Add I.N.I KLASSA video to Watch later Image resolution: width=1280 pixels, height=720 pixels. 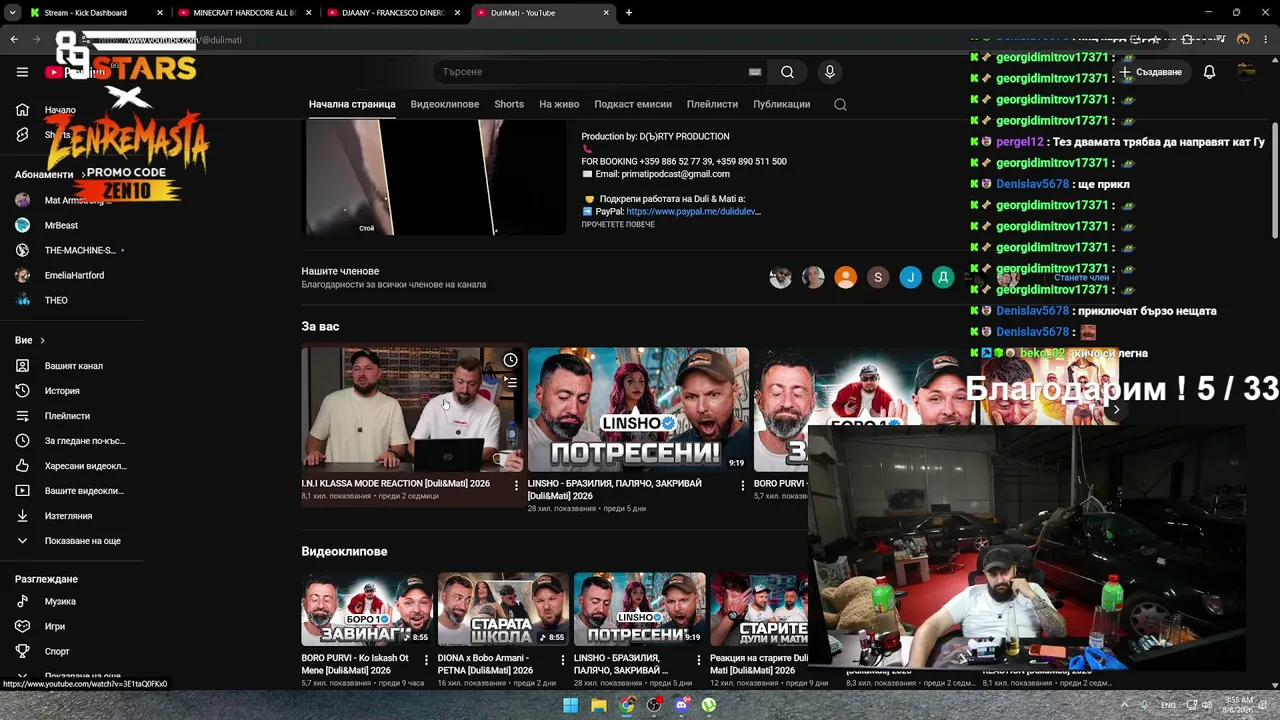click(510, 360)
